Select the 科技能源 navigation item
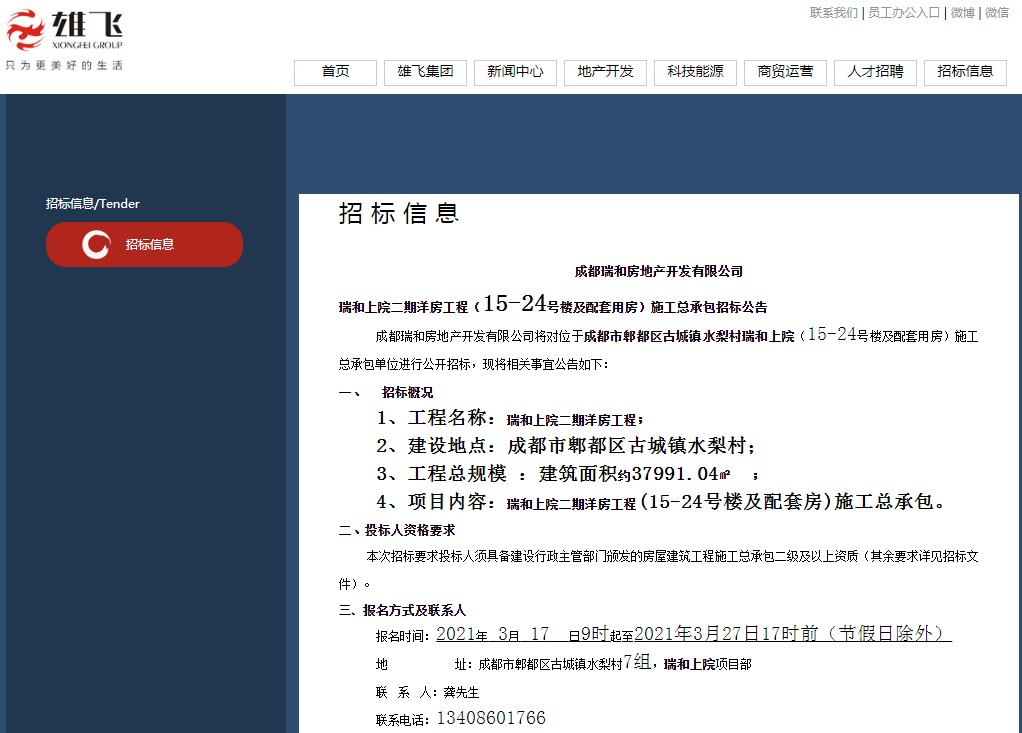The image size is (1022, 733). click(694, 72)
